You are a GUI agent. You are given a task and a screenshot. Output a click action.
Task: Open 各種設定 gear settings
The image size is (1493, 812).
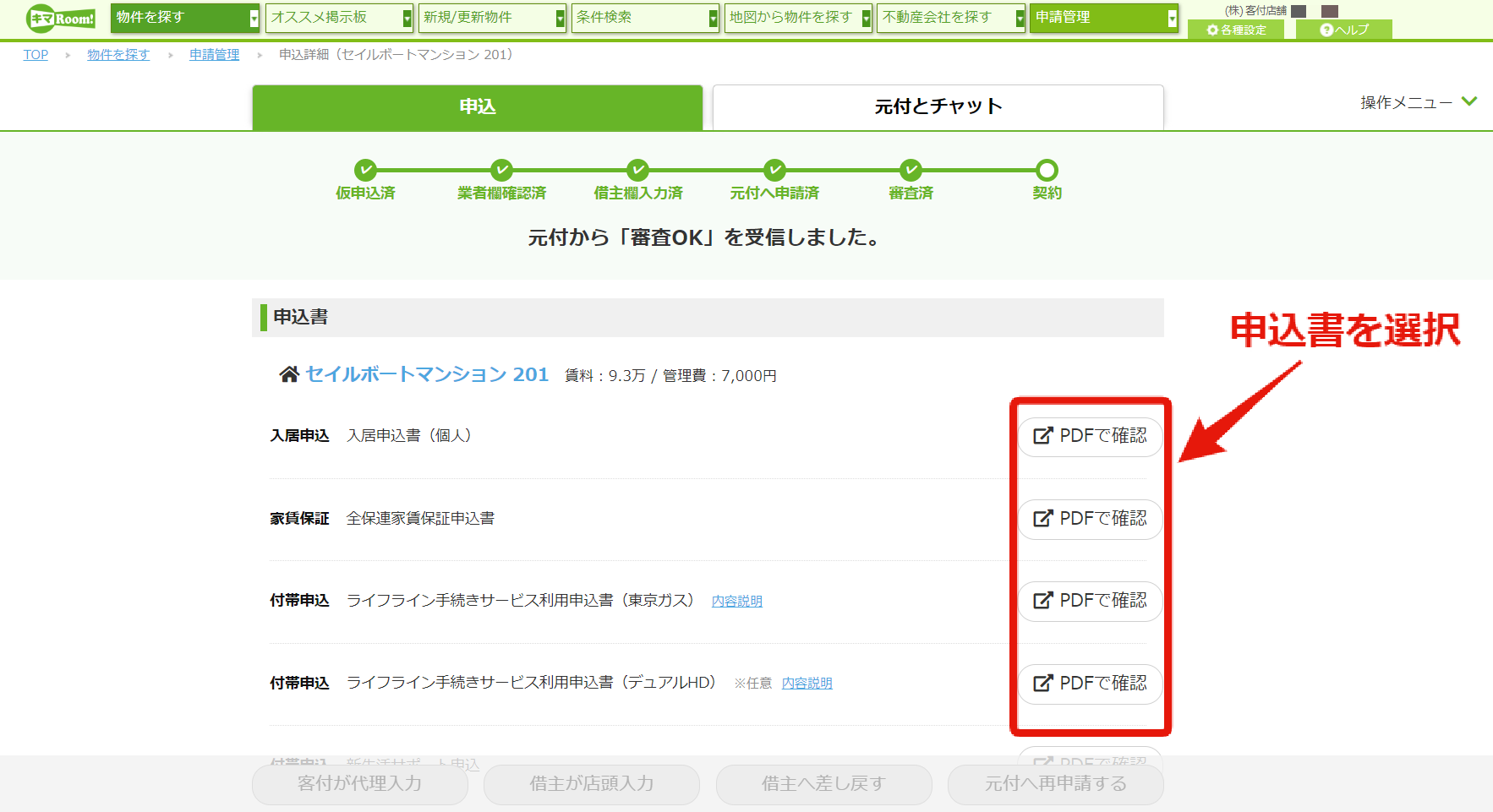(x=1236, y=30)
